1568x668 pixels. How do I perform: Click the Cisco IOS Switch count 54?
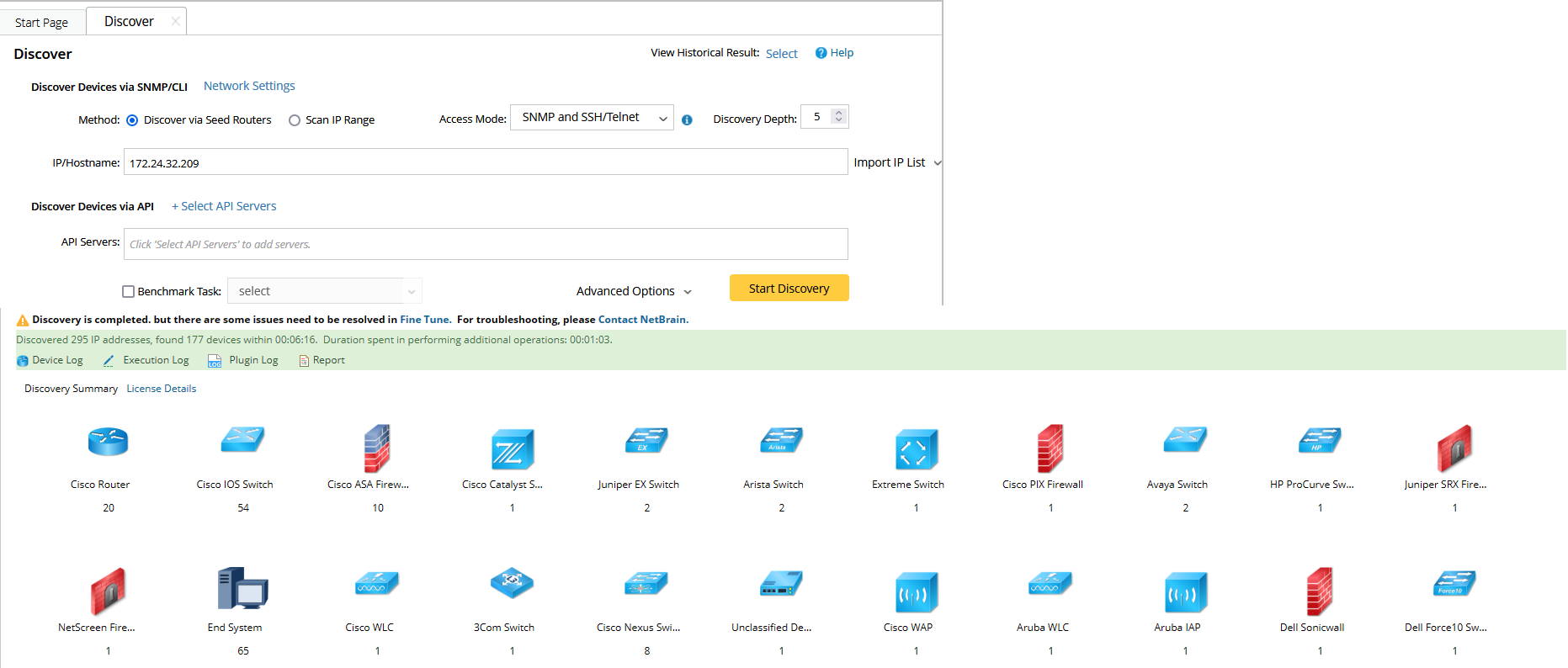[243, 508]
